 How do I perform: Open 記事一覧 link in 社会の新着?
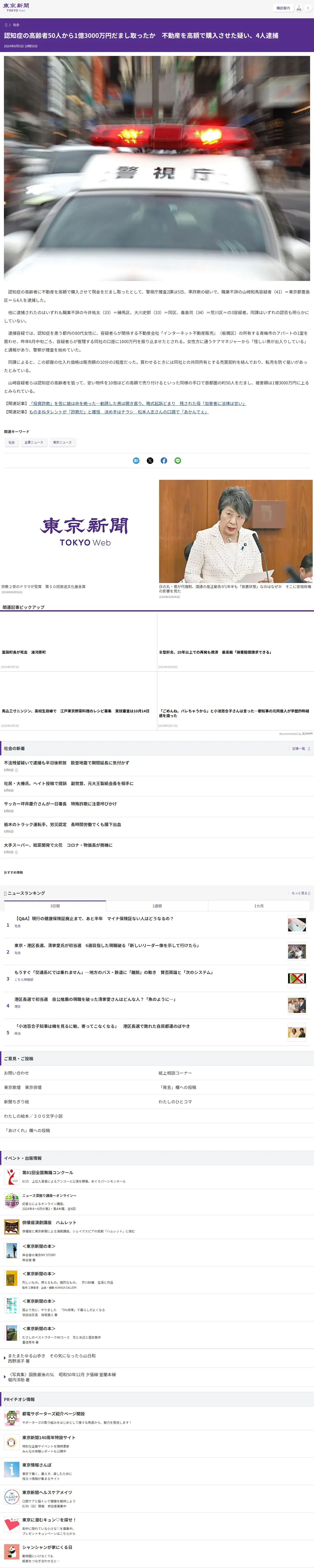point(301,749)
